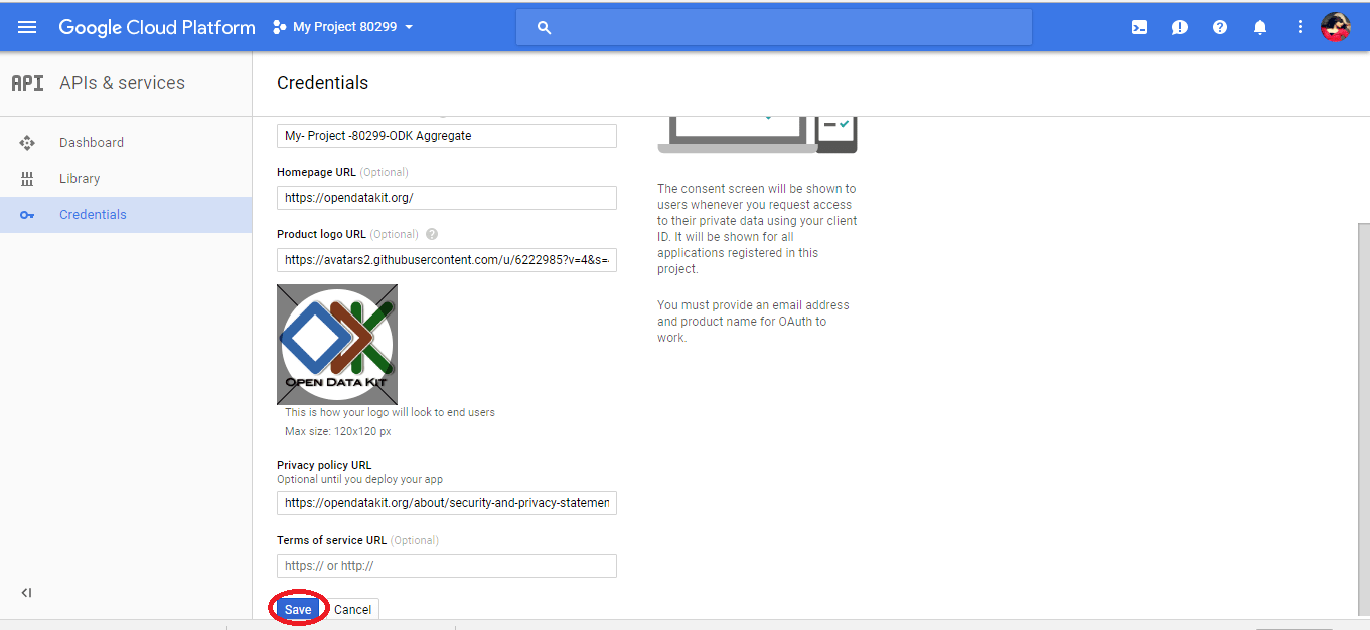Click the Product logo URL field
Image resolution: width=1370 pixels, height=630 pixels.
pyautogui.click(x=447, y=260)
